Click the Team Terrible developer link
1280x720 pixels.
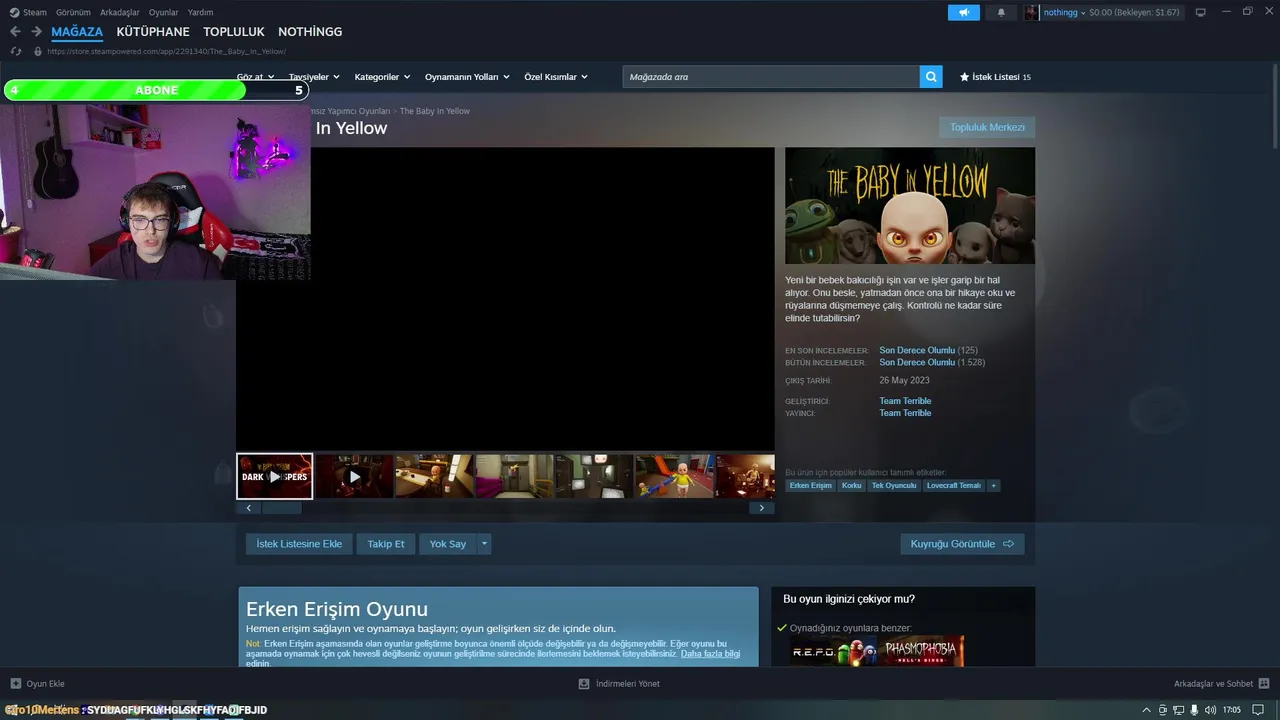[x=905, y=401]
